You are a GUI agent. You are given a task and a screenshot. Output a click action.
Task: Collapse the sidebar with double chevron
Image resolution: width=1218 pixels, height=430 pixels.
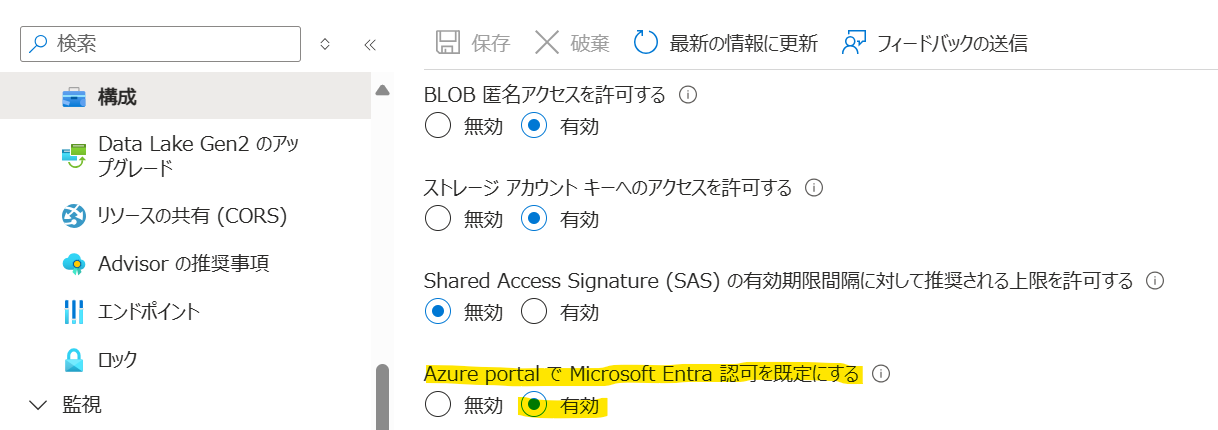369,44
